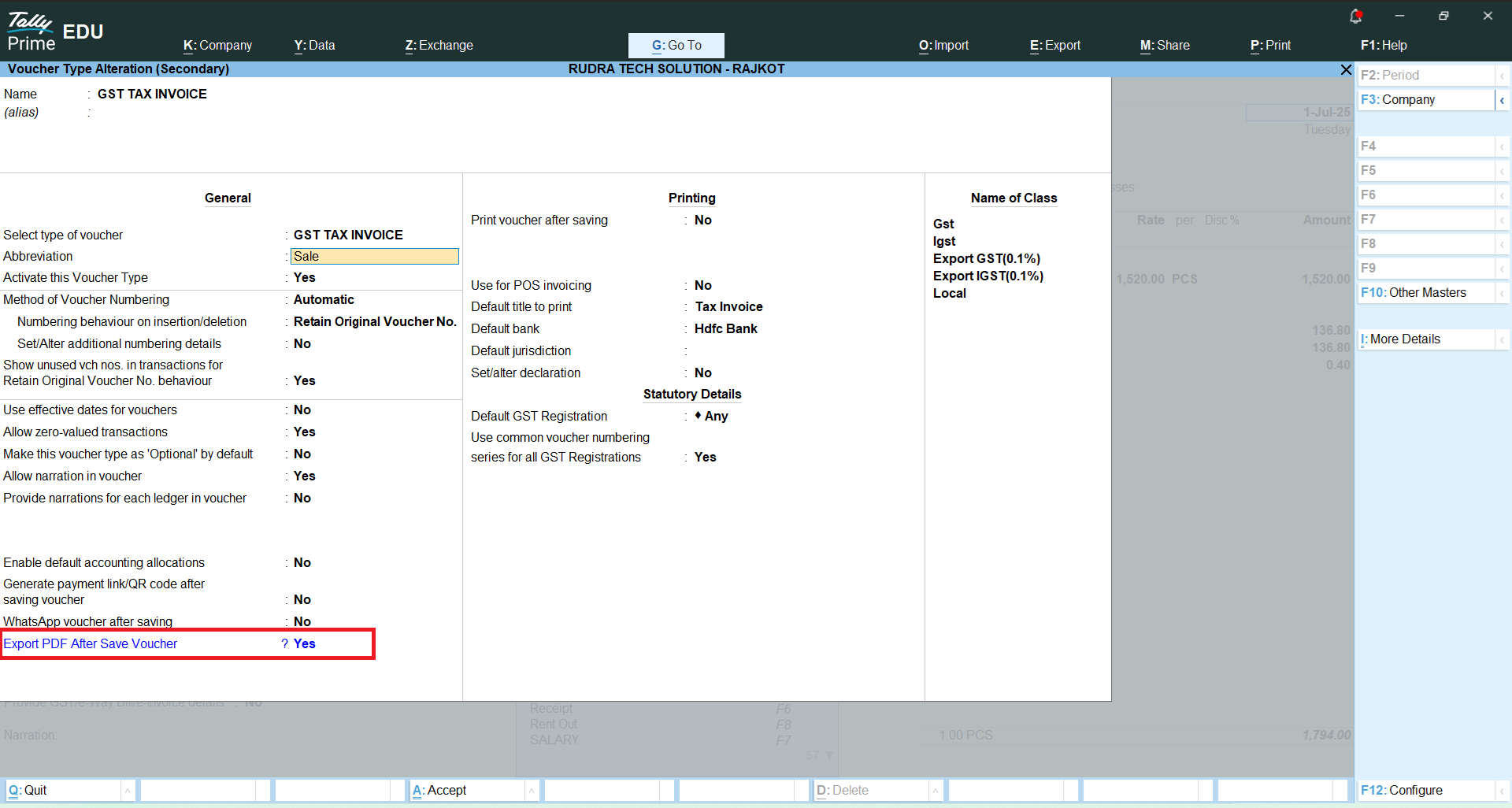
Task: Open the Go To menu
Action: pos(676,46)
